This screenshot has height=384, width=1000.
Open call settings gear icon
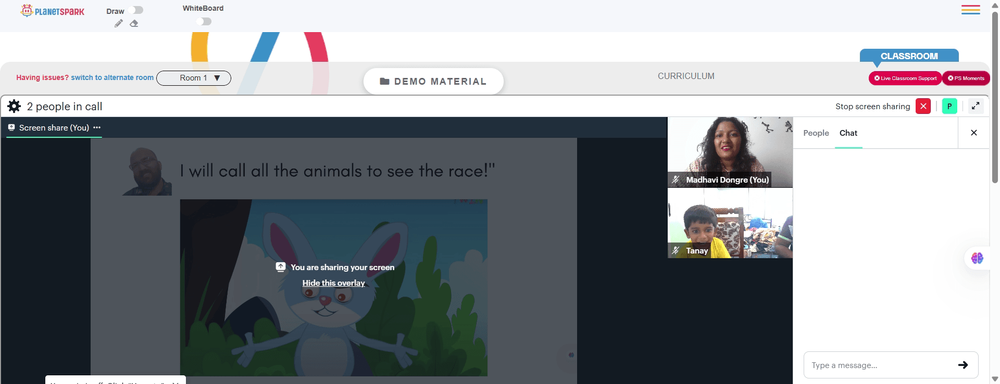(14, 107)
